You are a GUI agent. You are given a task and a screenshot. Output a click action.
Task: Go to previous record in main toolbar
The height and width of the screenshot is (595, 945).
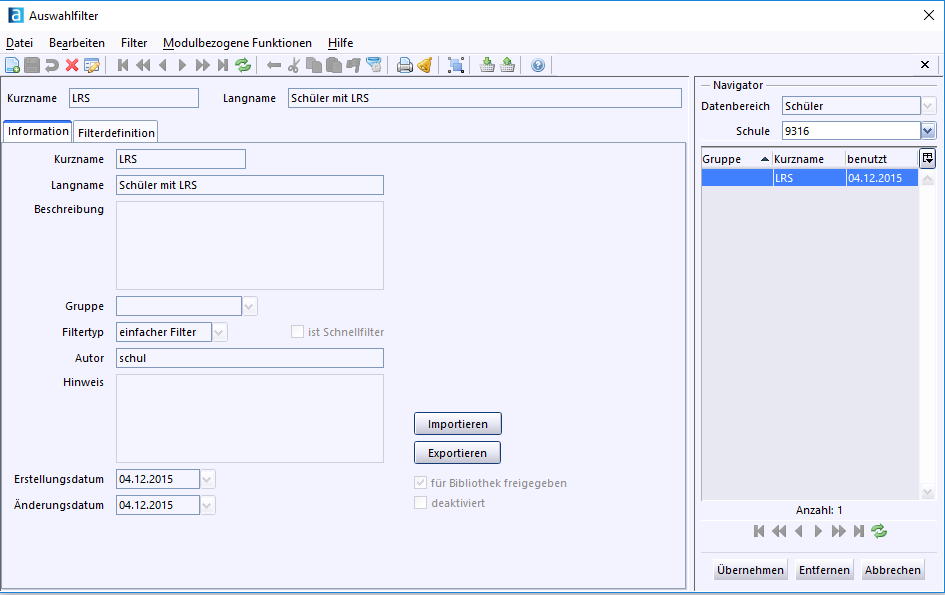pyautogui.click(x=163, y=65)
